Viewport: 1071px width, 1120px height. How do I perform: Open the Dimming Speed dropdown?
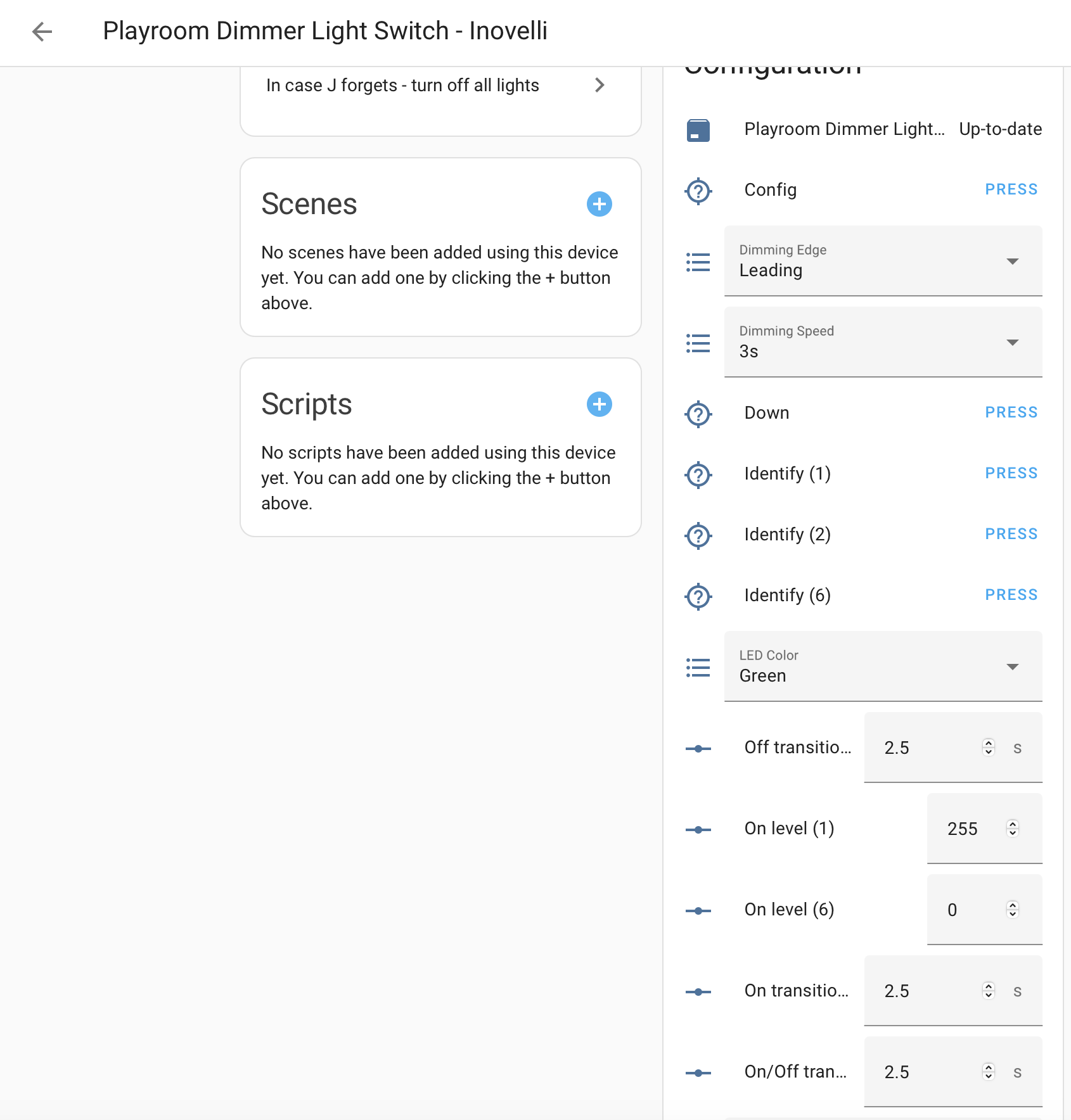[883, 342]
